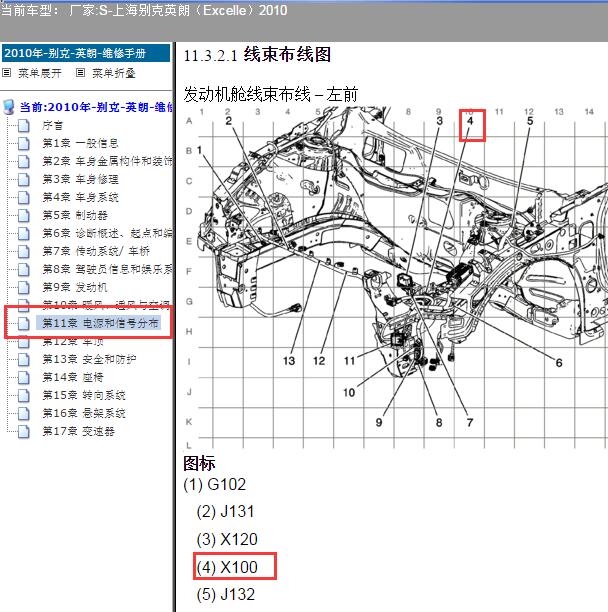Open 第17章 变速器
The image size is (608, 612).
point(78,431)
